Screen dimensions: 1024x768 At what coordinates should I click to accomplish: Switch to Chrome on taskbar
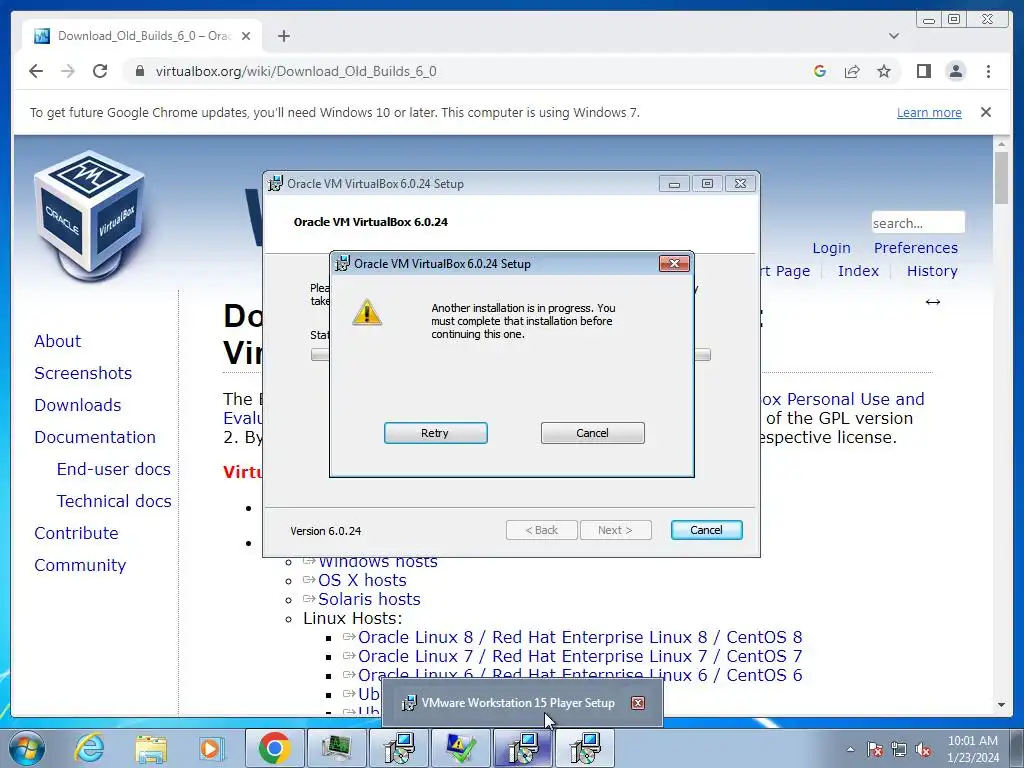coord(274,748)
